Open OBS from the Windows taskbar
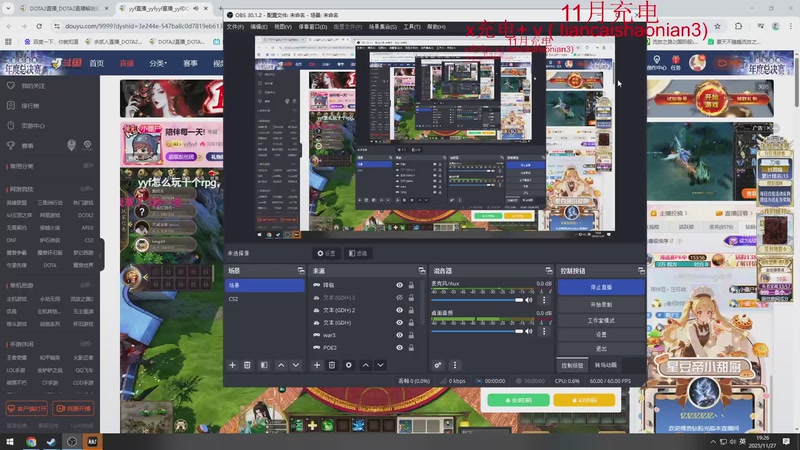 [x=71, y=442]
